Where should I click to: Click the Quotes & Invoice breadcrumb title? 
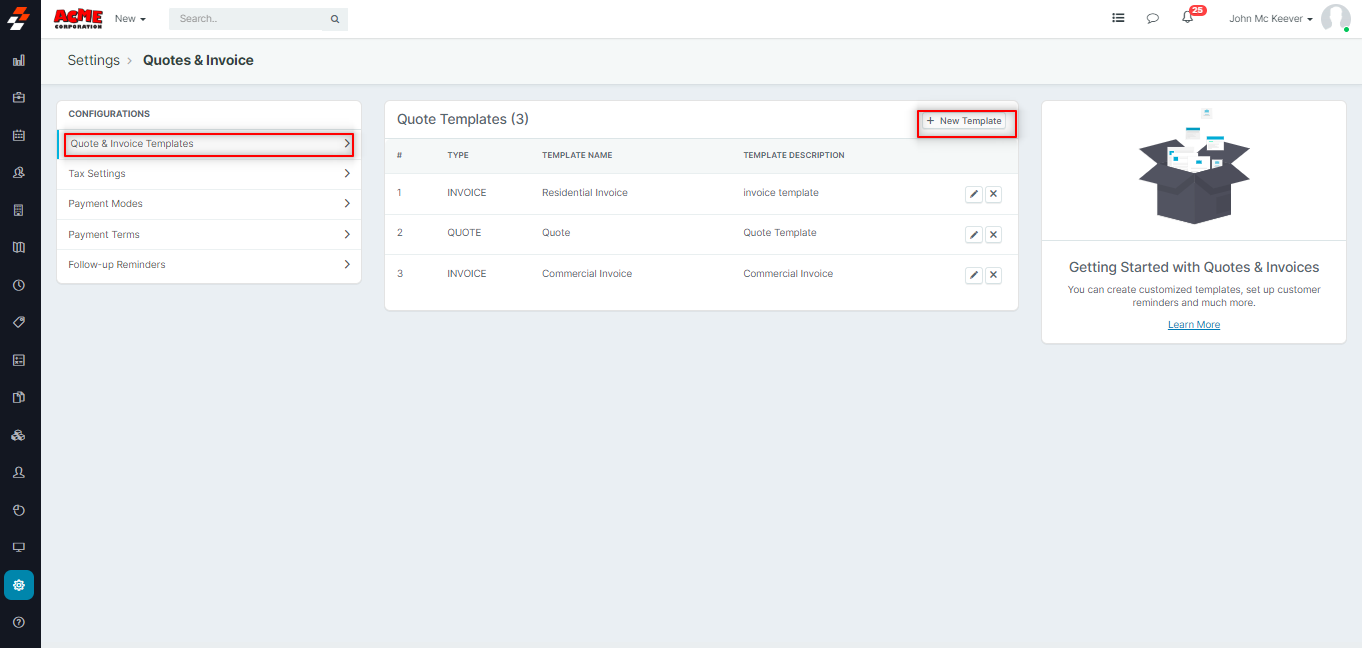[x=198, y=60]
